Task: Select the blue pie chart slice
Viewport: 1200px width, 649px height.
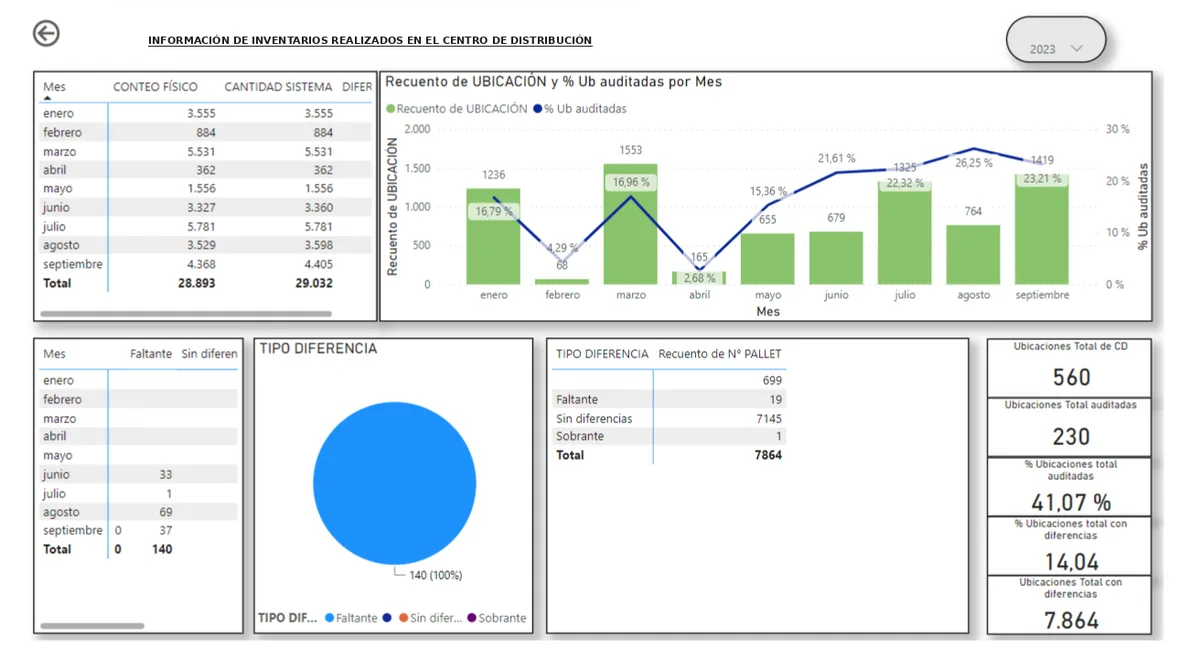Action: coord(394,483)
